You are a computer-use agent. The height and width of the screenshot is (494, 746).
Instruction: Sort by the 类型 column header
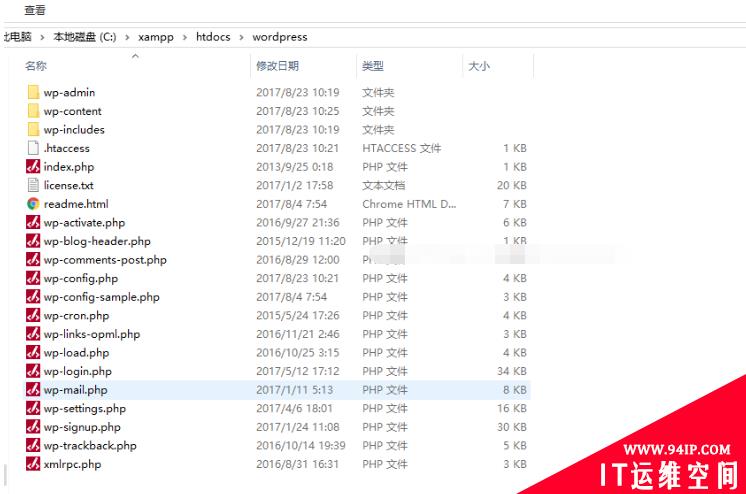tap(373, 66)
